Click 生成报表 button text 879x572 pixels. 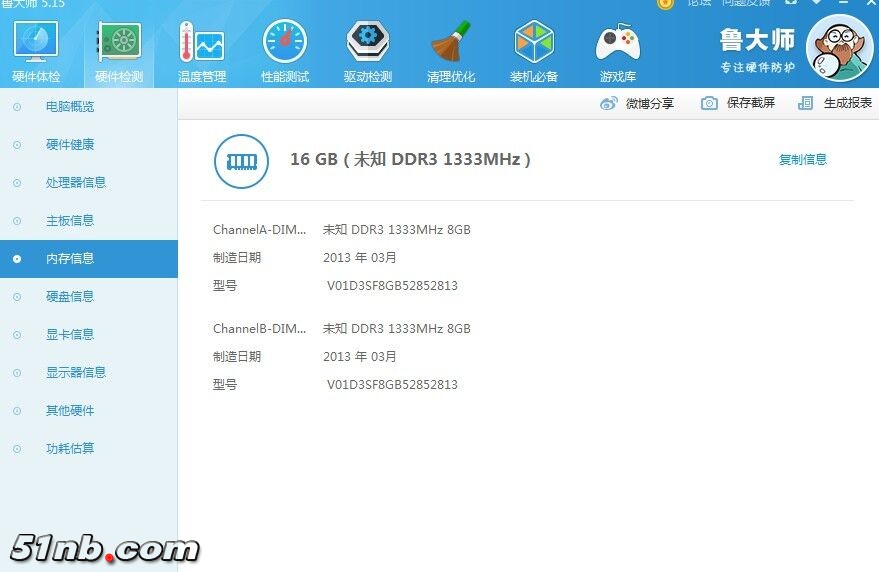[848, 103]
